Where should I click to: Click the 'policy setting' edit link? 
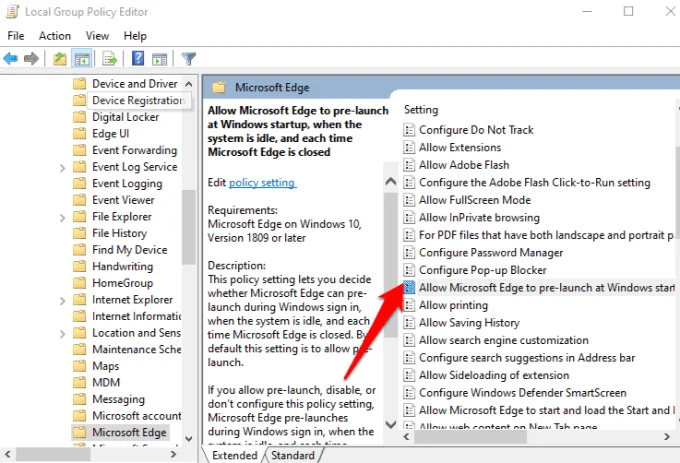(262, 183)
